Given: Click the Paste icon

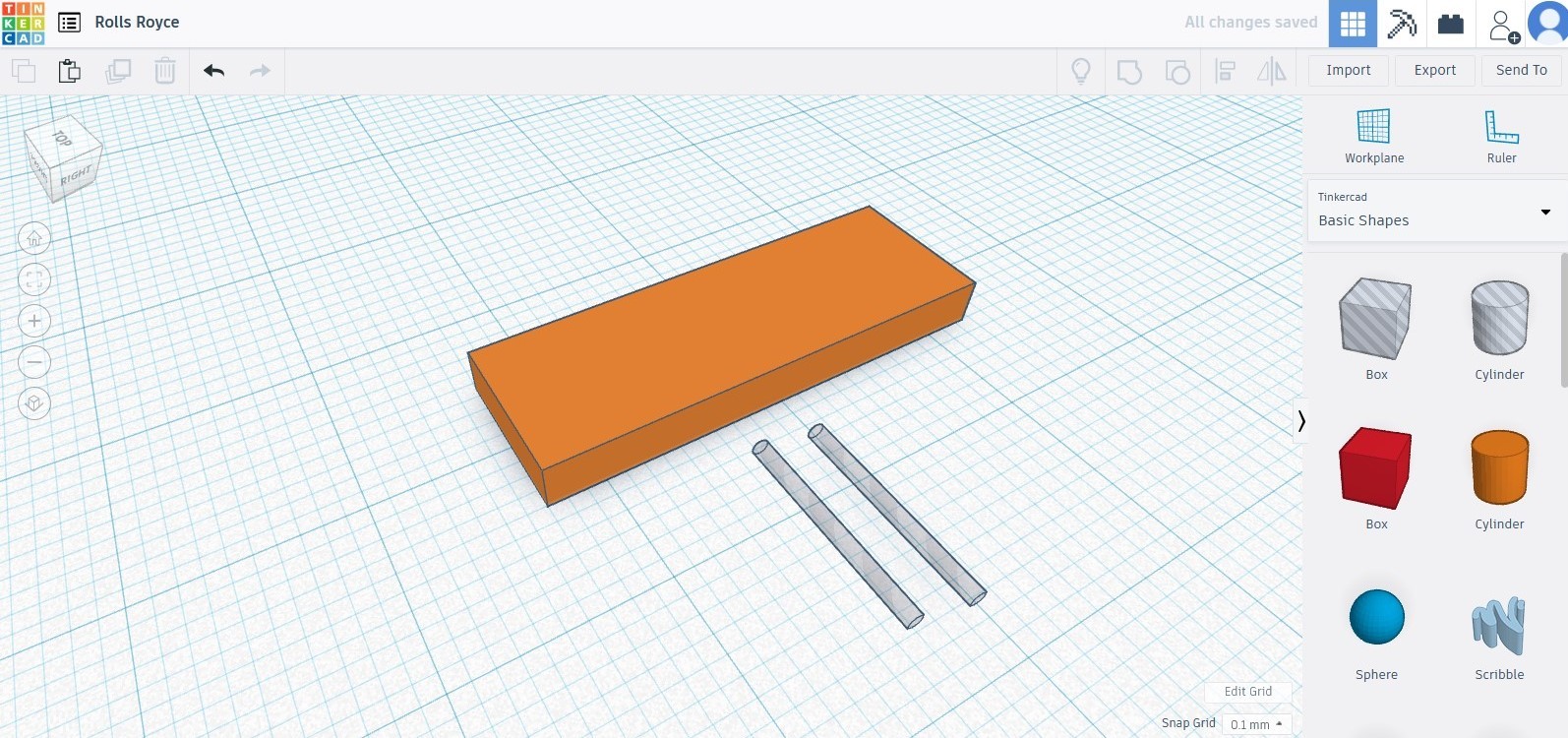Looking at the screenshot, I should coord(69,71).
